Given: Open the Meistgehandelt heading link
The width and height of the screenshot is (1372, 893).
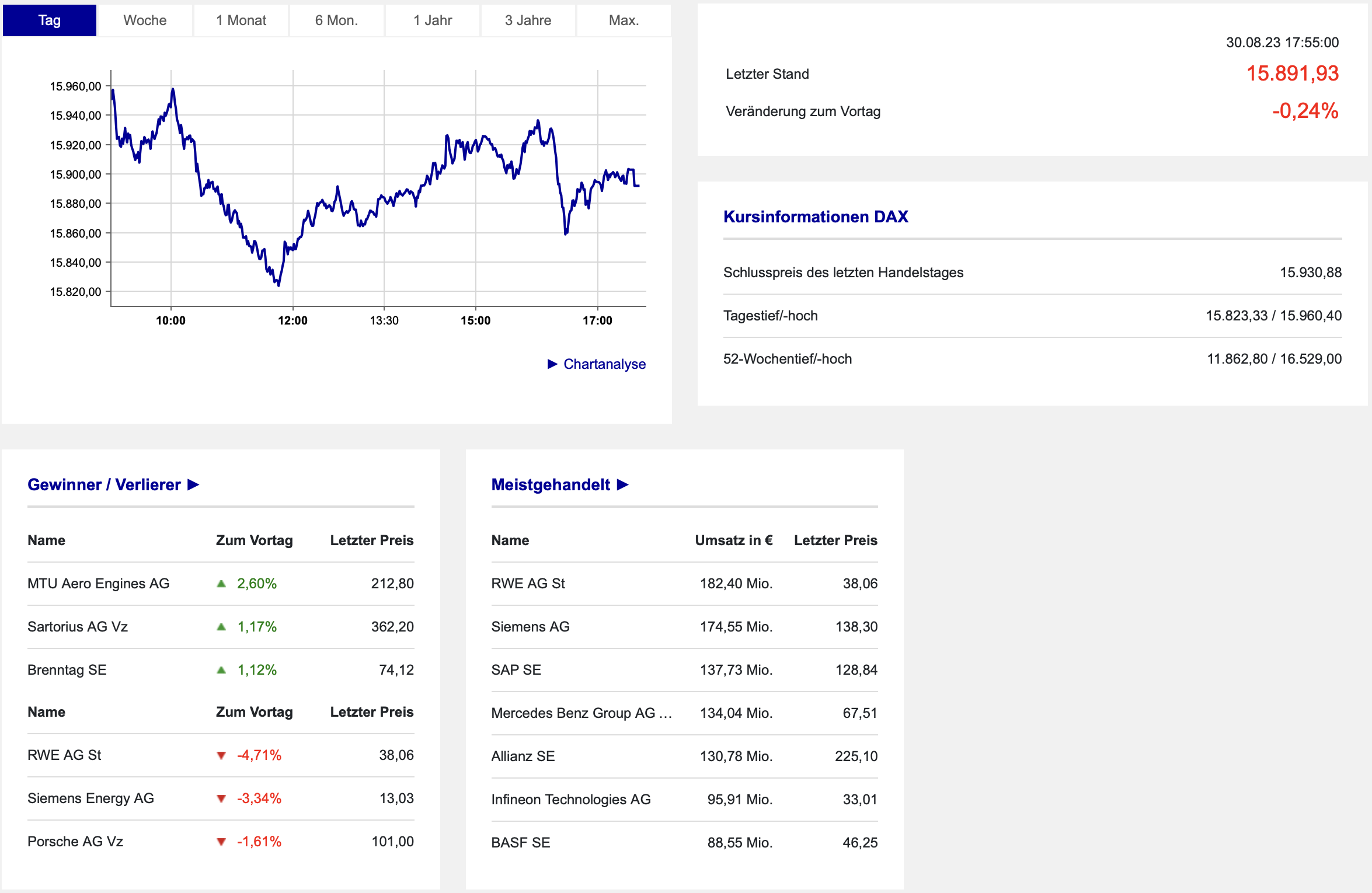Looking at the screenshot, I should 551,485.
